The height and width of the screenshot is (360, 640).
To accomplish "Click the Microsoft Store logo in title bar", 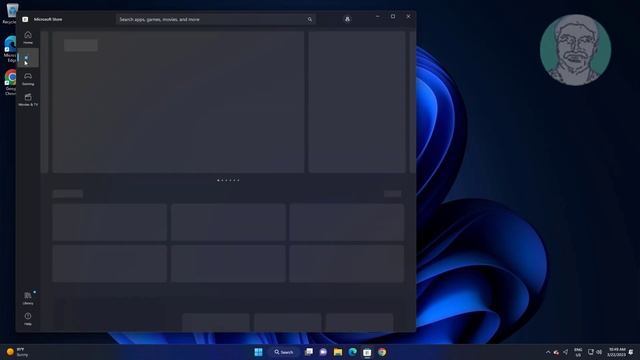I will coord(25,19).
